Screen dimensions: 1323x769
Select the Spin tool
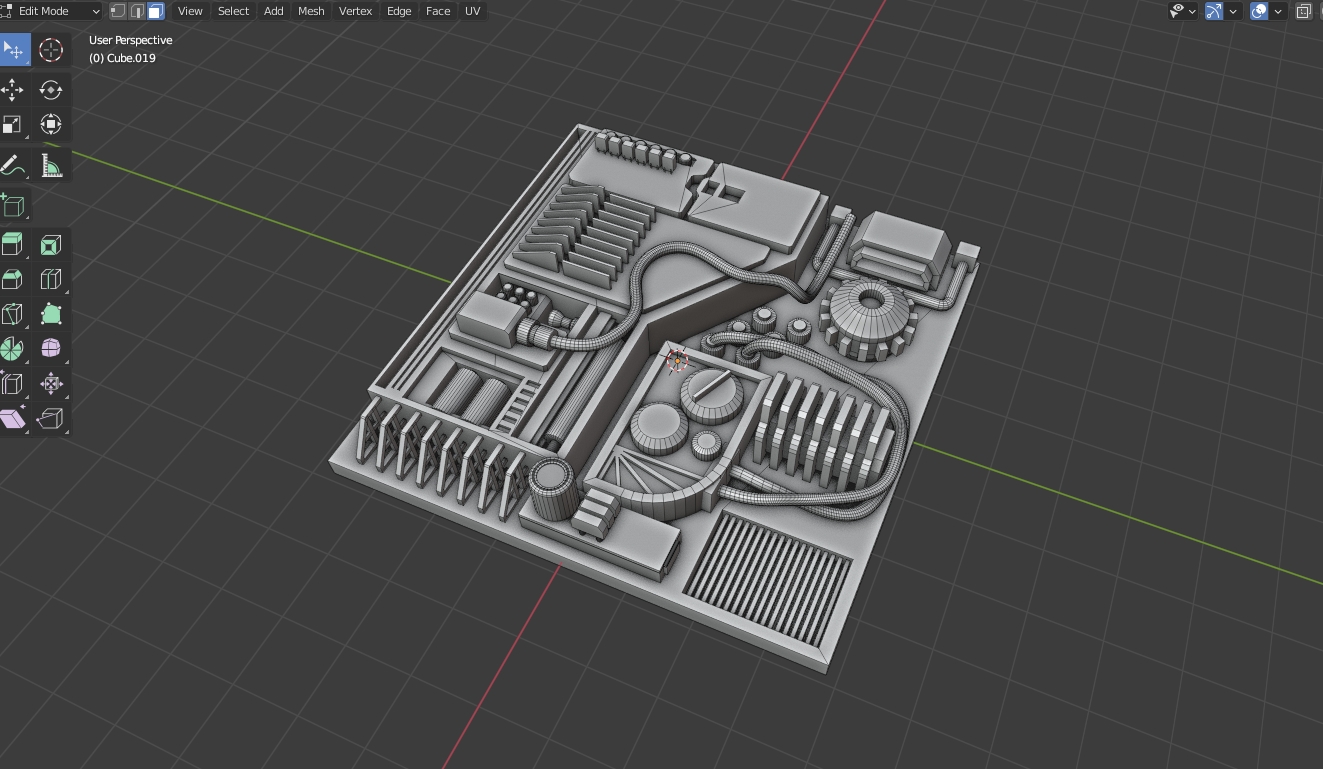(x=14, y=348)
